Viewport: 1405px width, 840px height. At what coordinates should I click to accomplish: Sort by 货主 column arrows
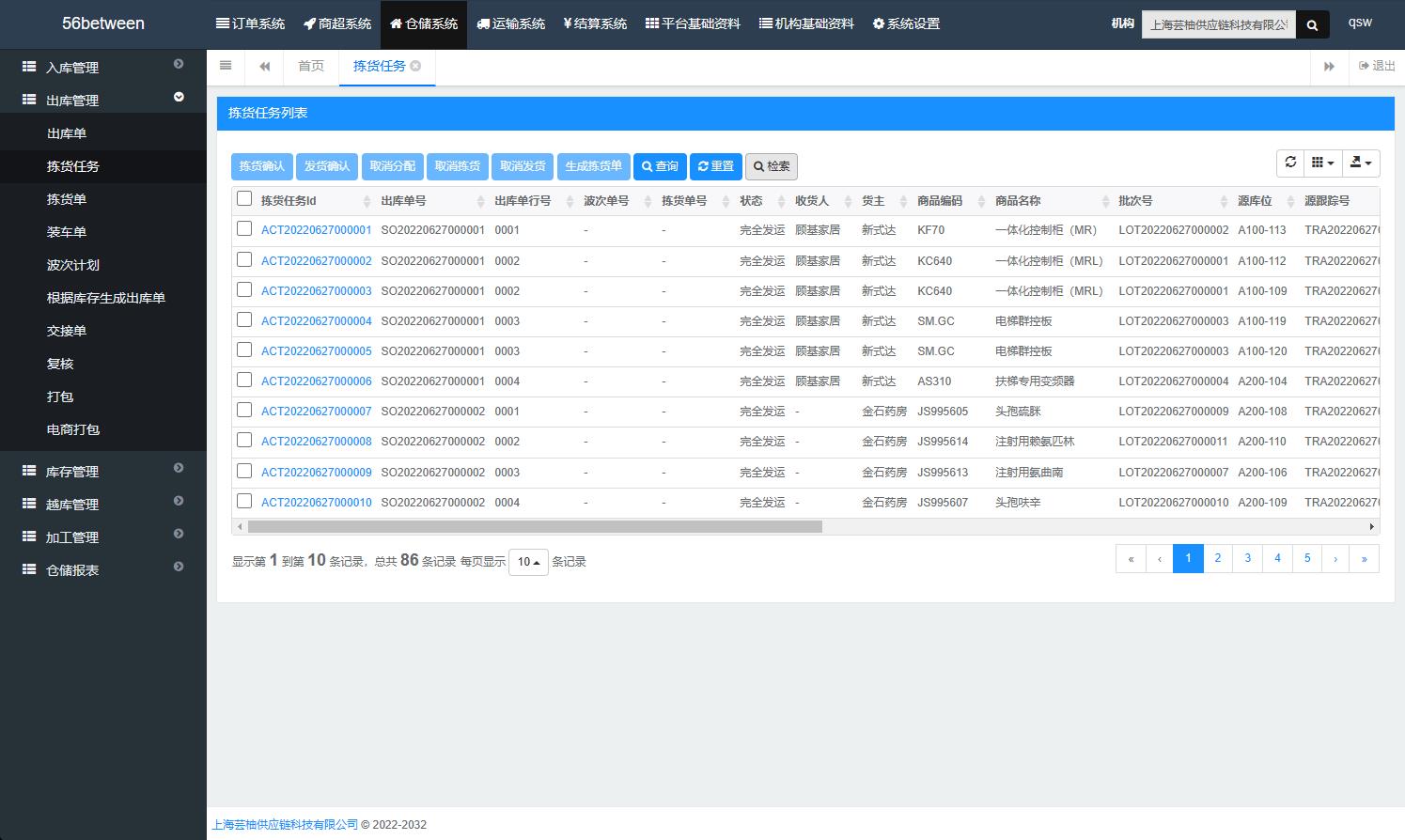(903, 201)
